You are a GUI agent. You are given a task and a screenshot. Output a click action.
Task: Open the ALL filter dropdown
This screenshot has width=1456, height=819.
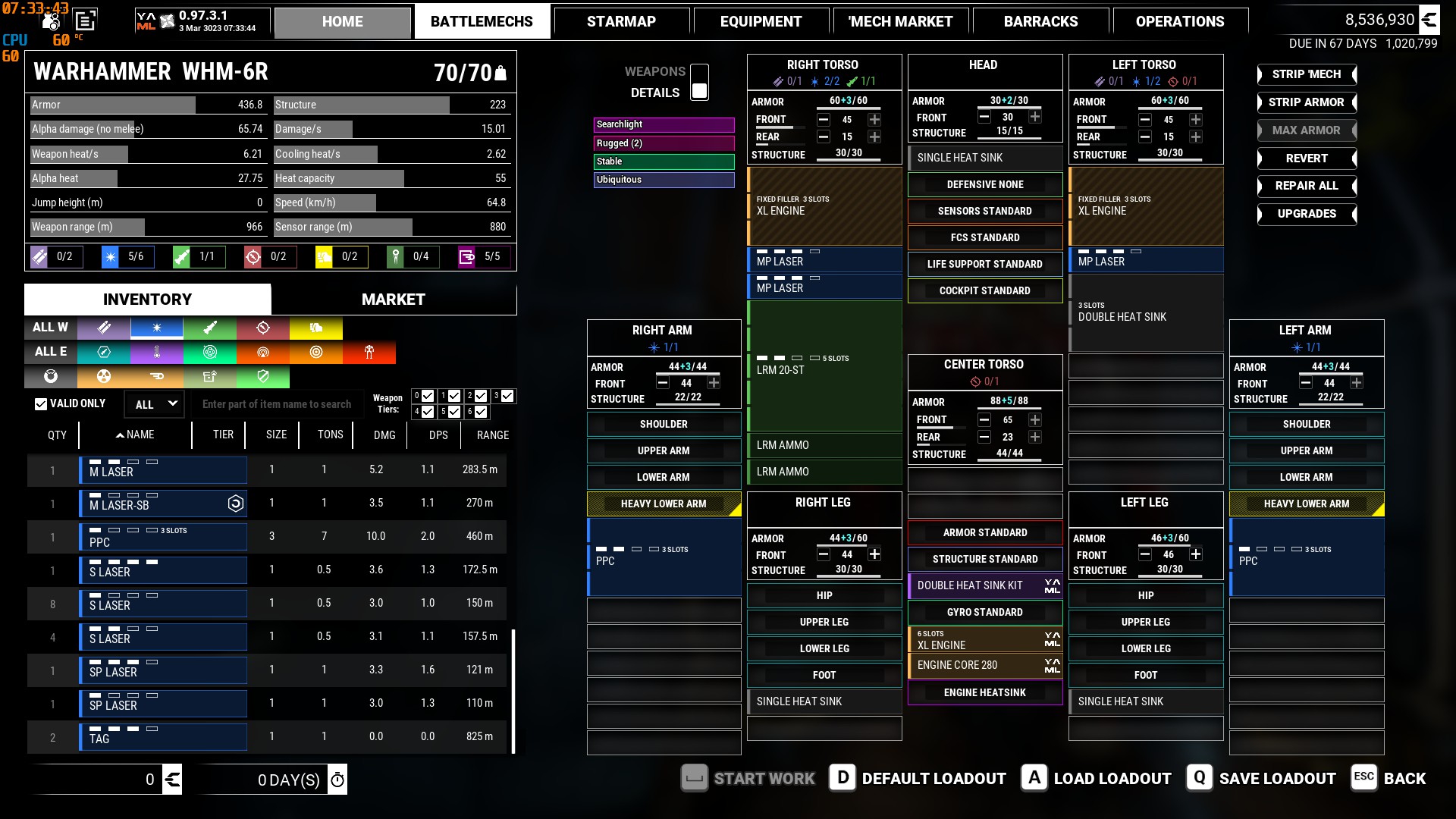pos(155,404)
